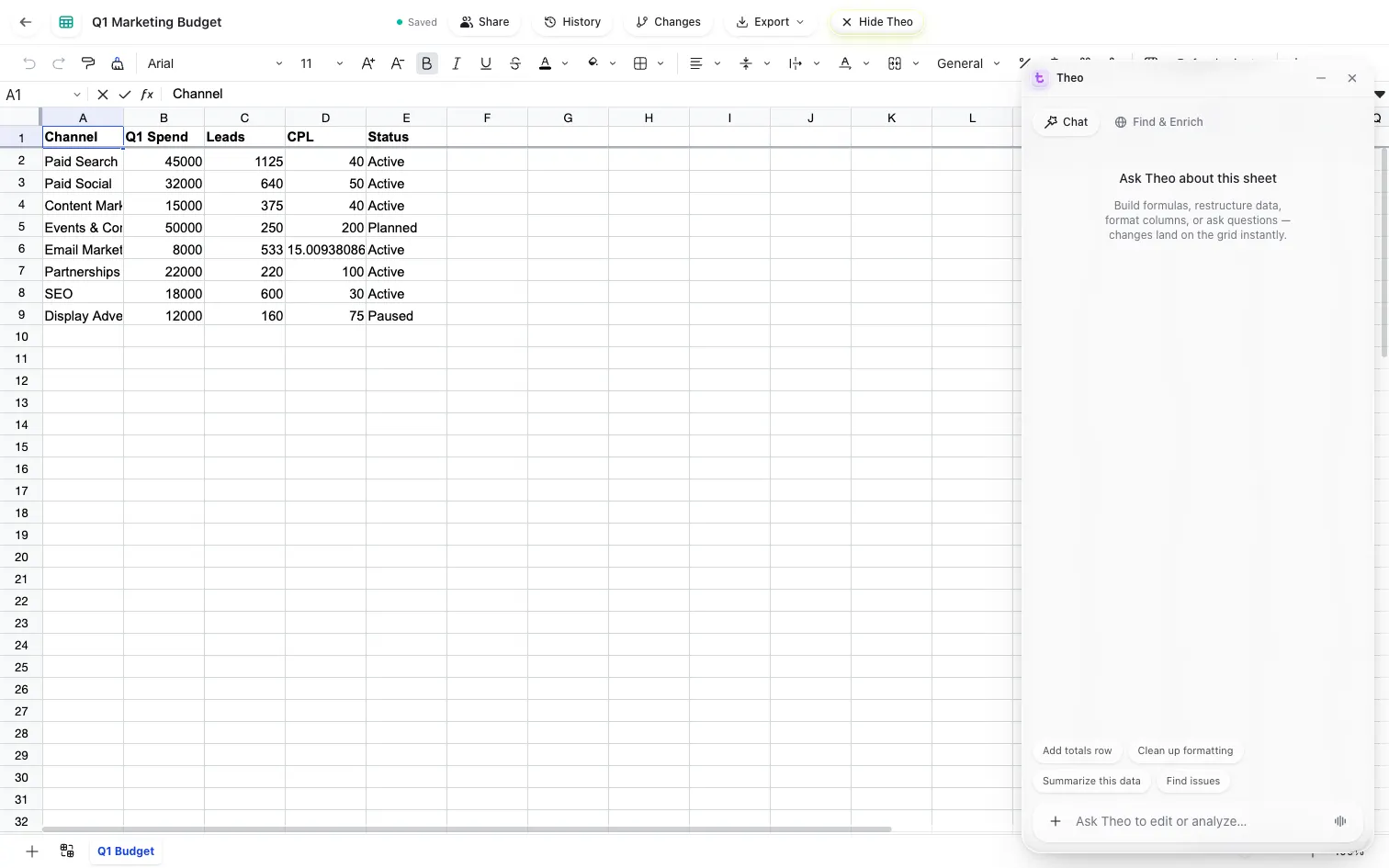Cancel the cell edit with the X icon
This screenshot has height=868, width=1389.
point(102,95)
